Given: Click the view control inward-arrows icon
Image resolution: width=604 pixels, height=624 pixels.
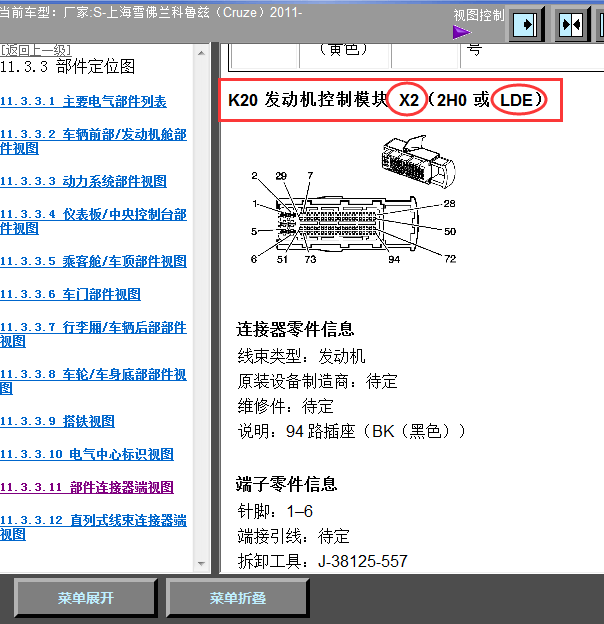Looking at the screenshot, I should (x=571, y=25).
